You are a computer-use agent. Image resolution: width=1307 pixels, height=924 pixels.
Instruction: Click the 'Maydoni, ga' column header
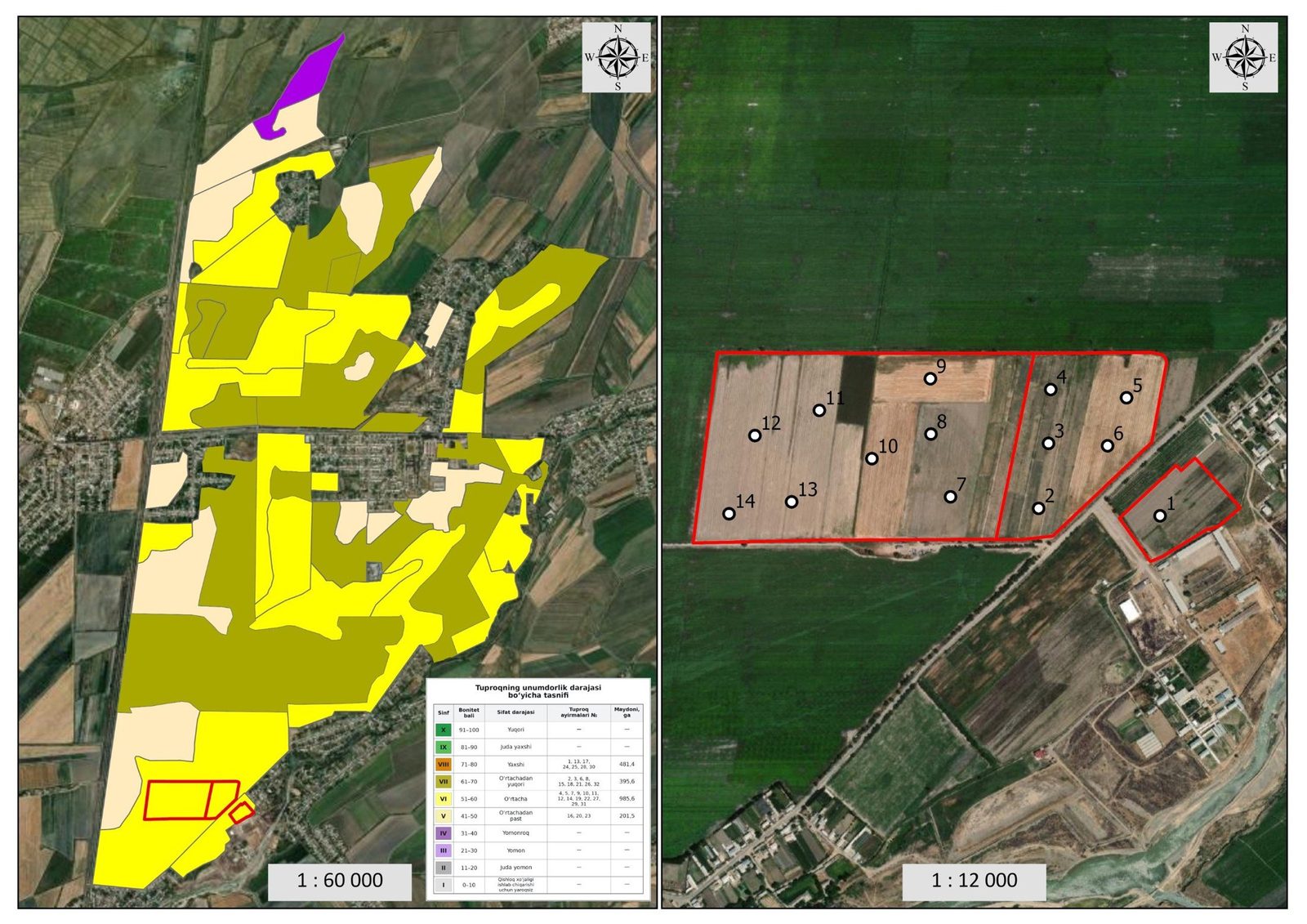tap(627, 712)
